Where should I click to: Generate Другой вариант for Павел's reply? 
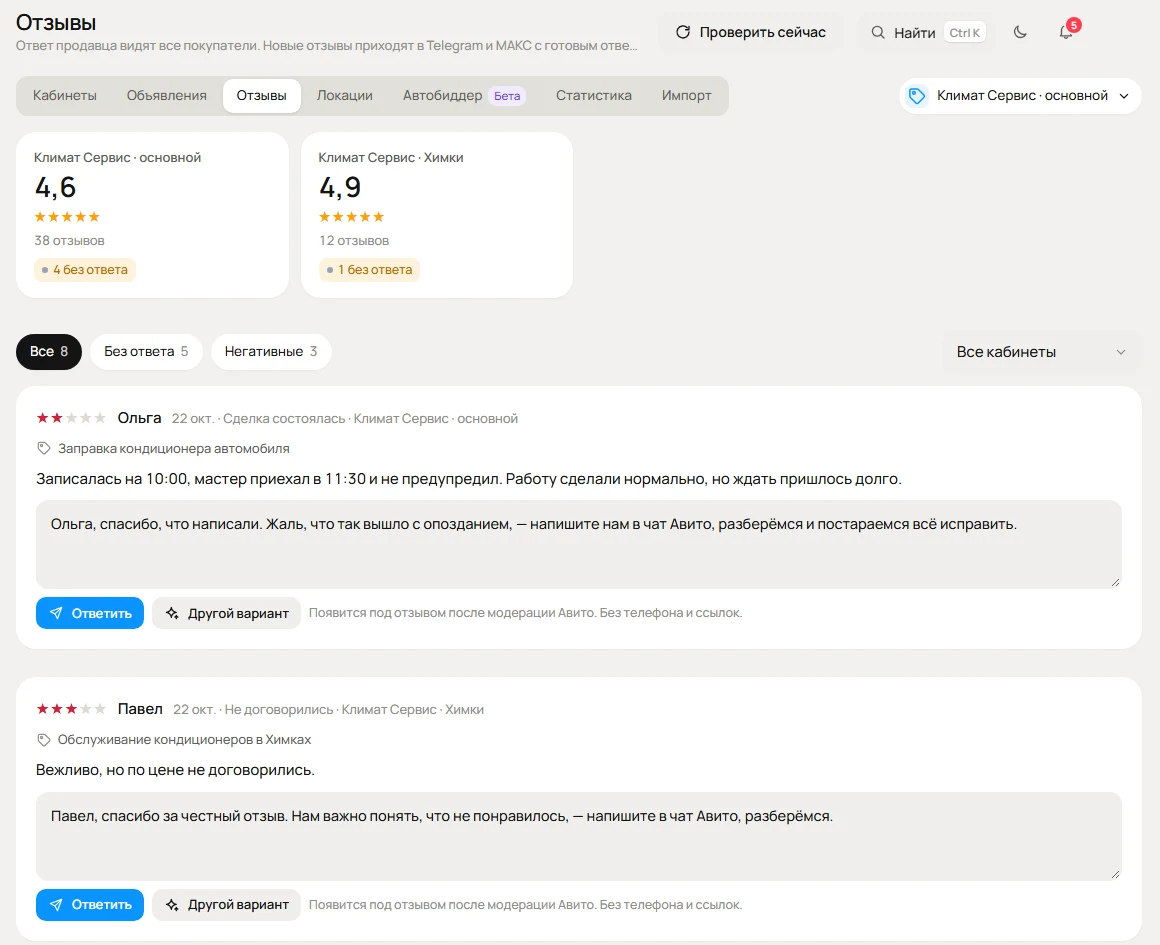point(226,905)
